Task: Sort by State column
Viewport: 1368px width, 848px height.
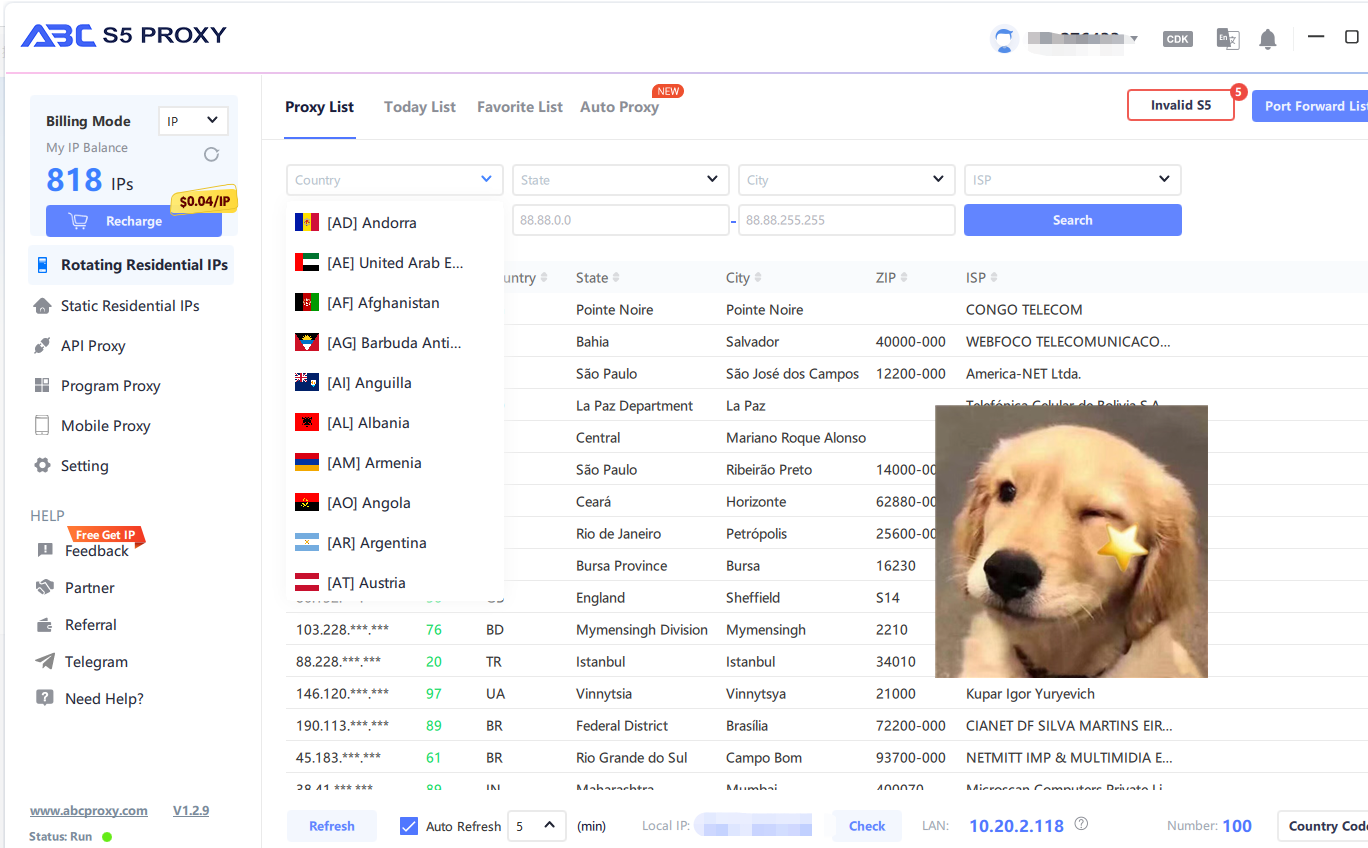Action: coord(597,278)
